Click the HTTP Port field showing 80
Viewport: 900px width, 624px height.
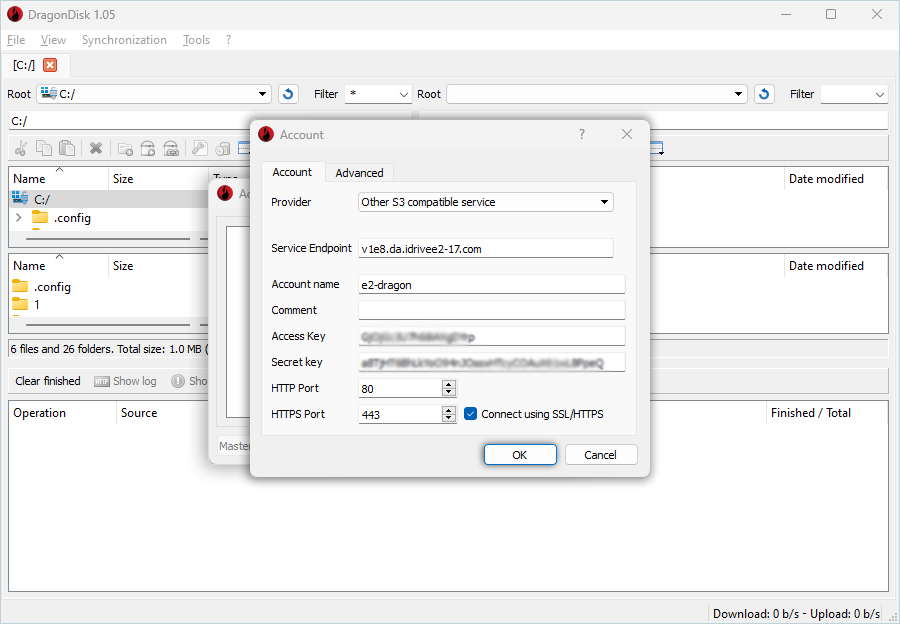click(401, 389)
